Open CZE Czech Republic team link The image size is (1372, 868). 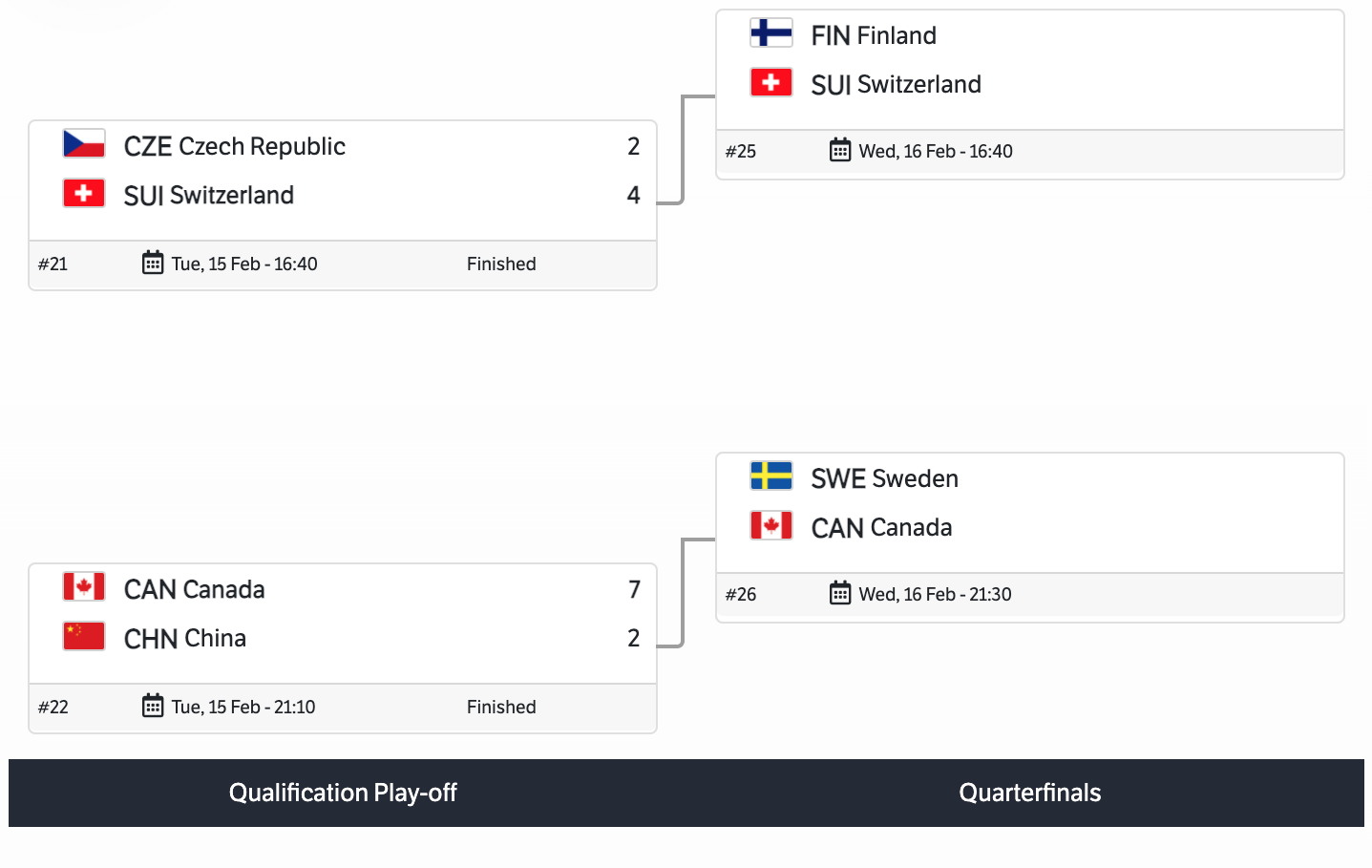[x=235, y=146]
